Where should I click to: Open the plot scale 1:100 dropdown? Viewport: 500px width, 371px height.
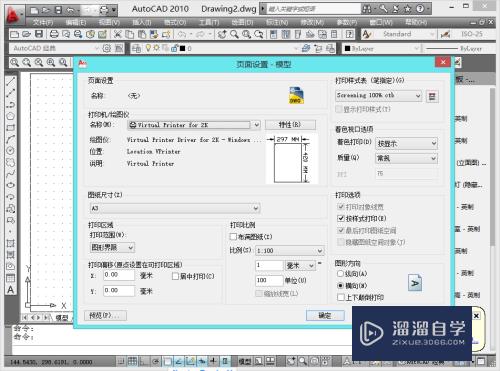pos(290,250)
